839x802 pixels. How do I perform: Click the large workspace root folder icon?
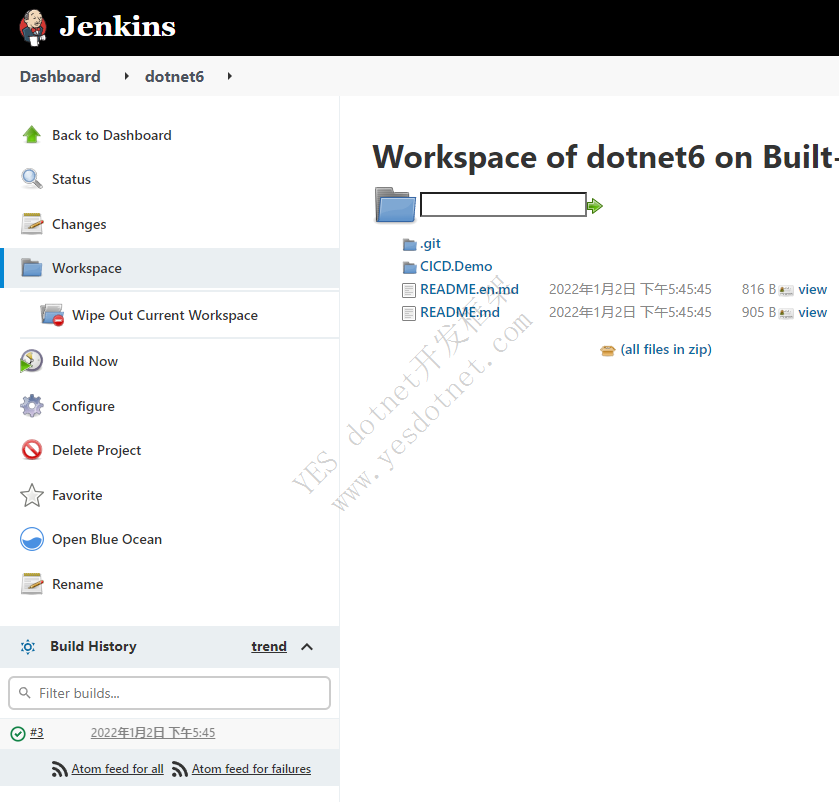pos(395,205)
